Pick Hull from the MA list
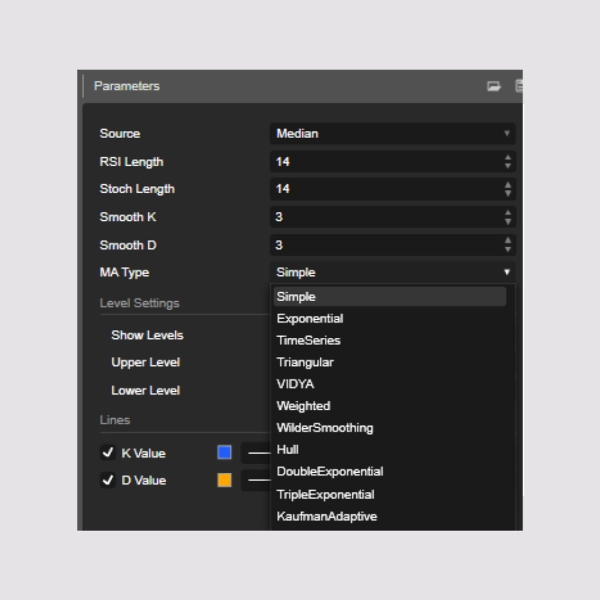This screenshot has width=600, height=600. click(x=288, y=450)
